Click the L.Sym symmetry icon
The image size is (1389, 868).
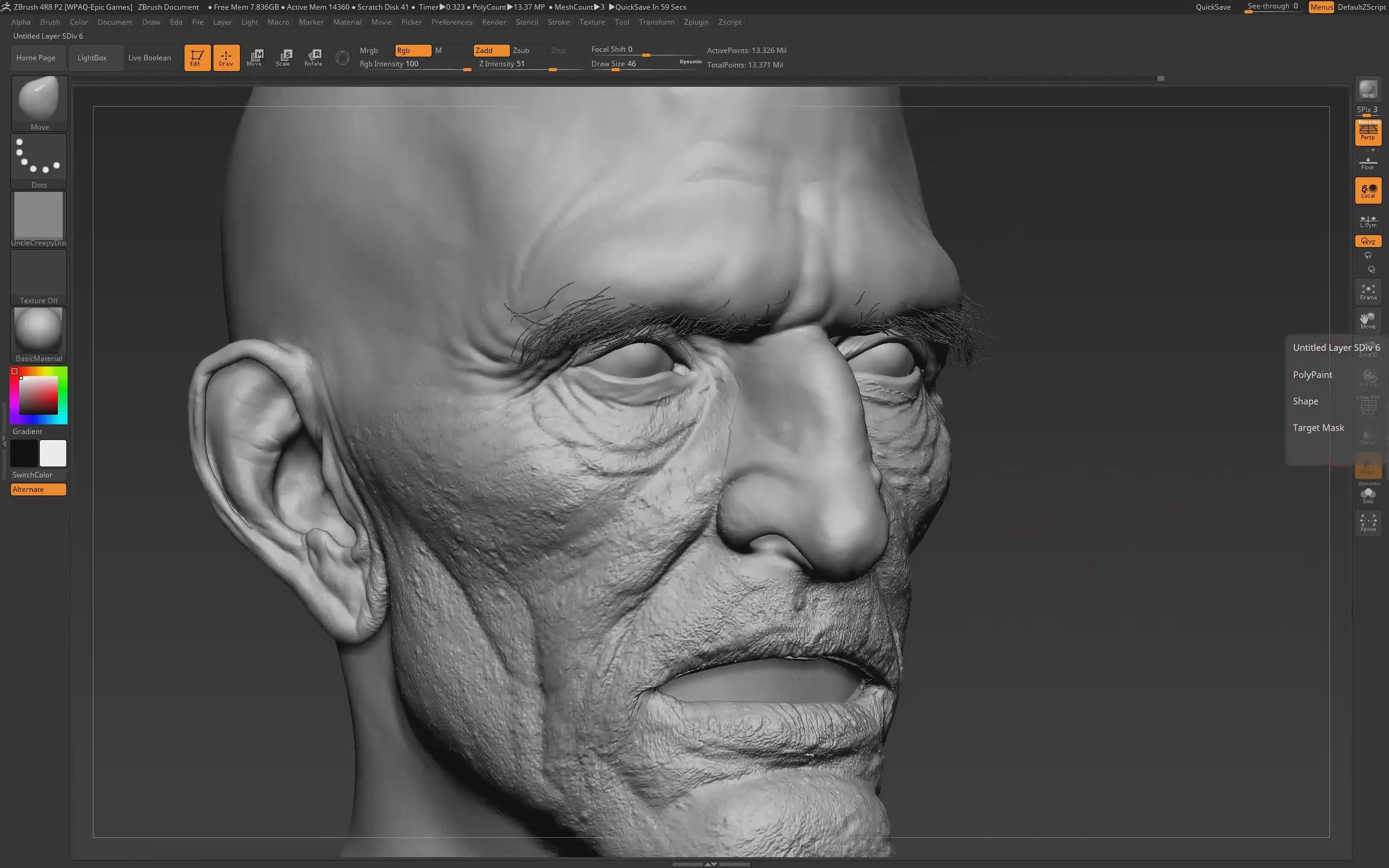1368,221
